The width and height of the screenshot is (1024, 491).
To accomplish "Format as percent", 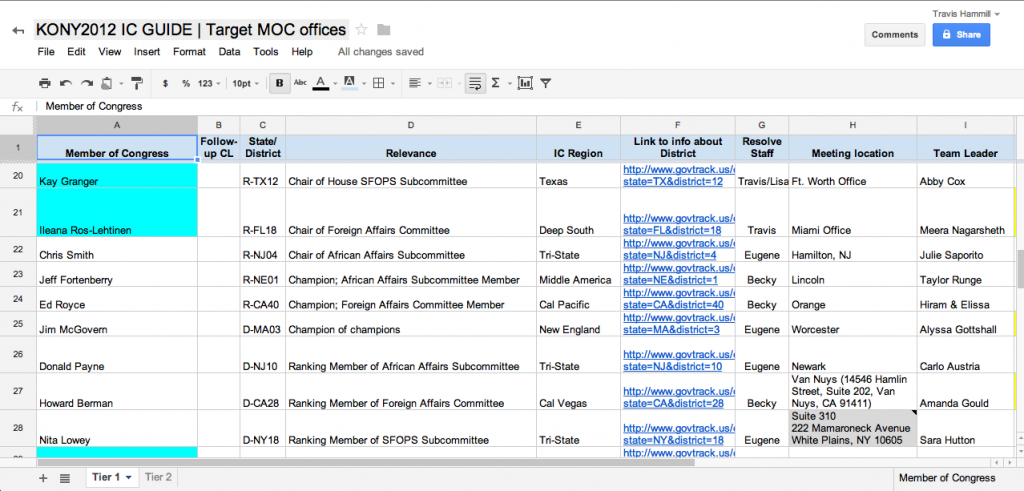I will (x=186, y=84).
